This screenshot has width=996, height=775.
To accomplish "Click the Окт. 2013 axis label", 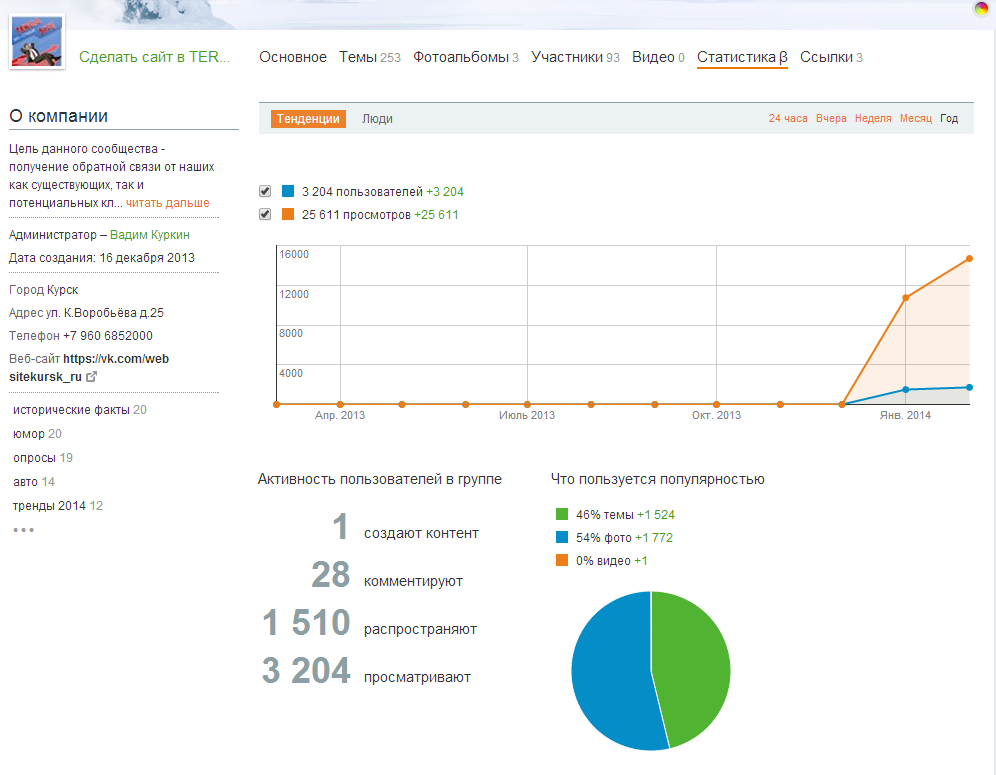I will [x=717, y=415].
